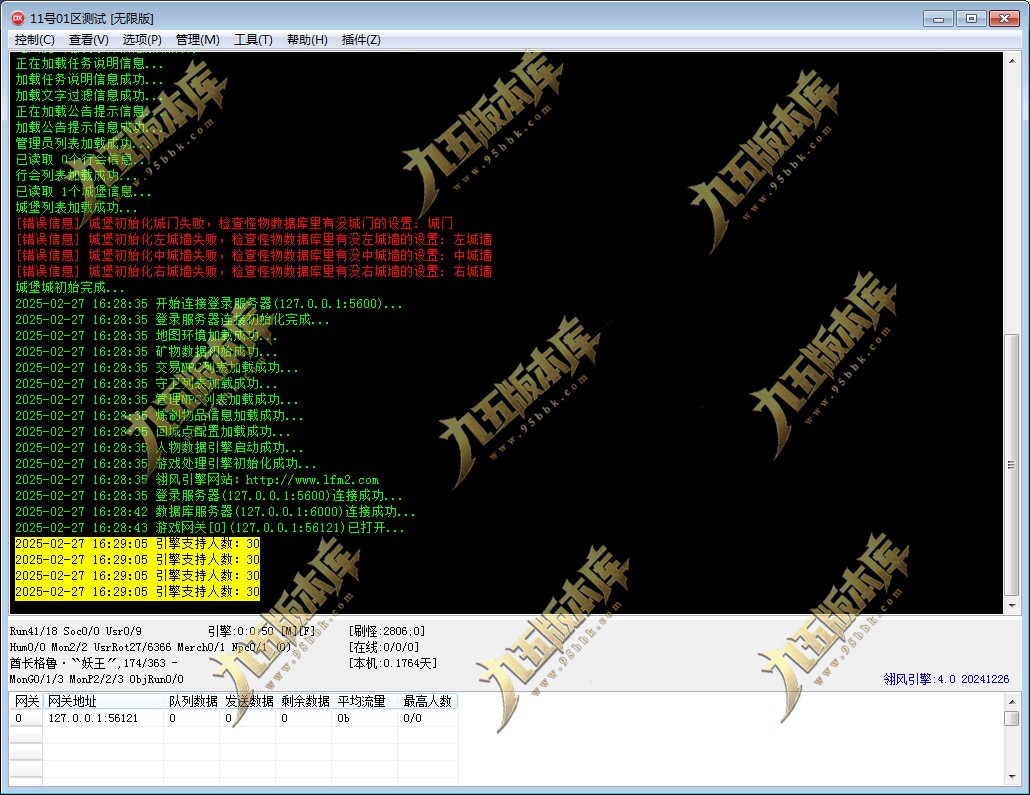
Task: Click the 人物数据引擎启动成功 log line
Action: click(x=160, y=447)
